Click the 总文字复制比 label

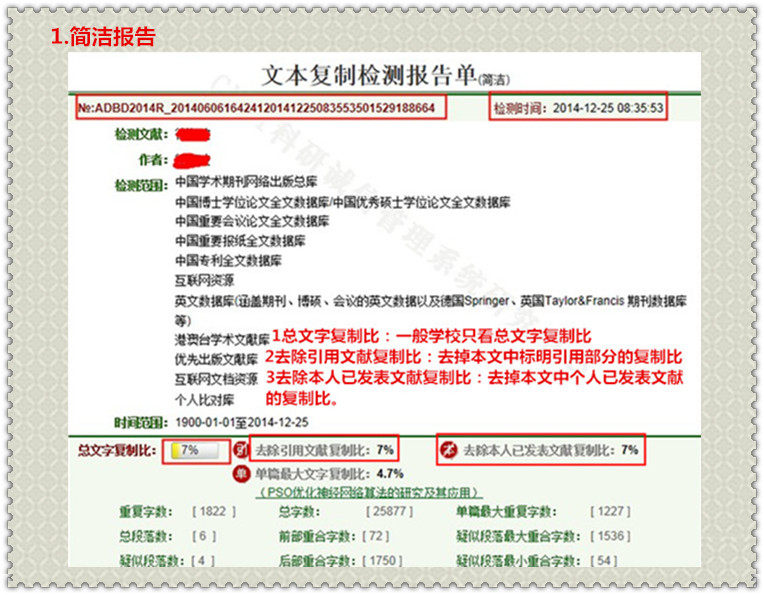click(117, 450)
